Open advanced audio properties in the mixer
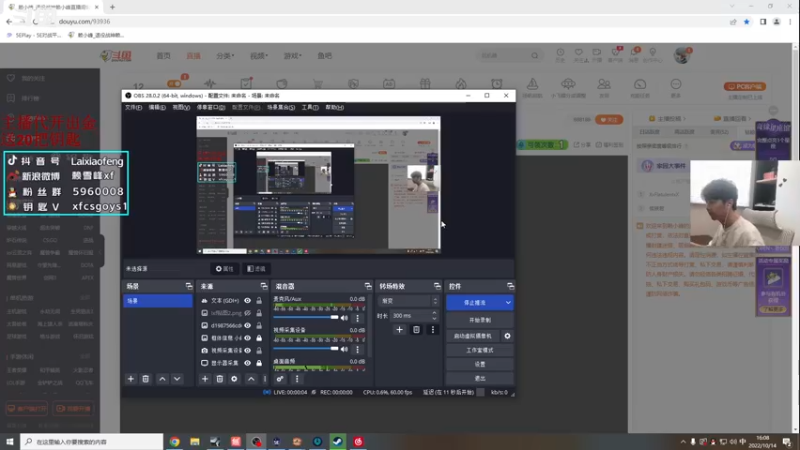The image size is (800, 450). click(x=280, y=379)
